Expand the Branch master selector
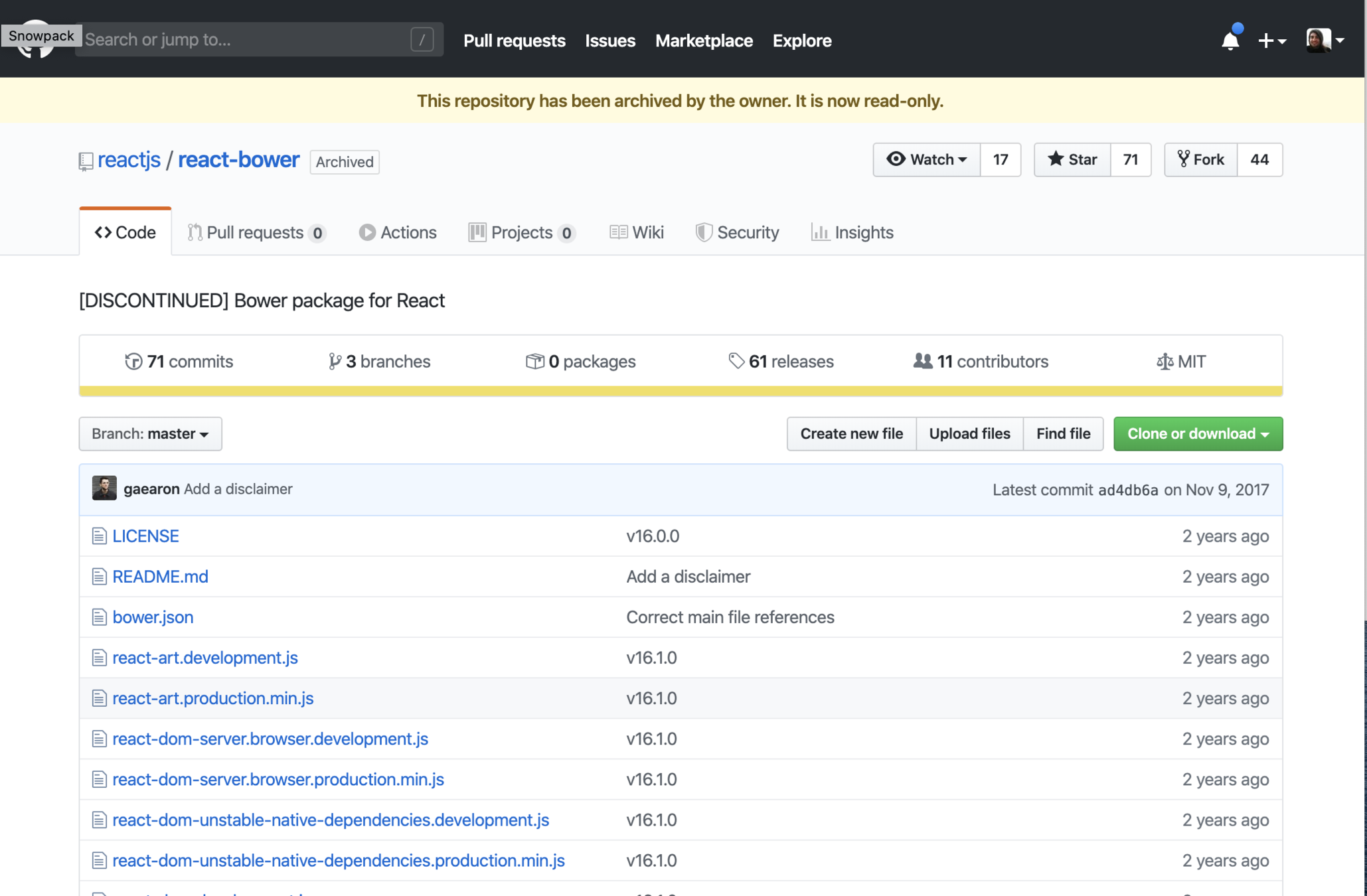The width and height of the screenshot is (1367, 896). [151, 433]
